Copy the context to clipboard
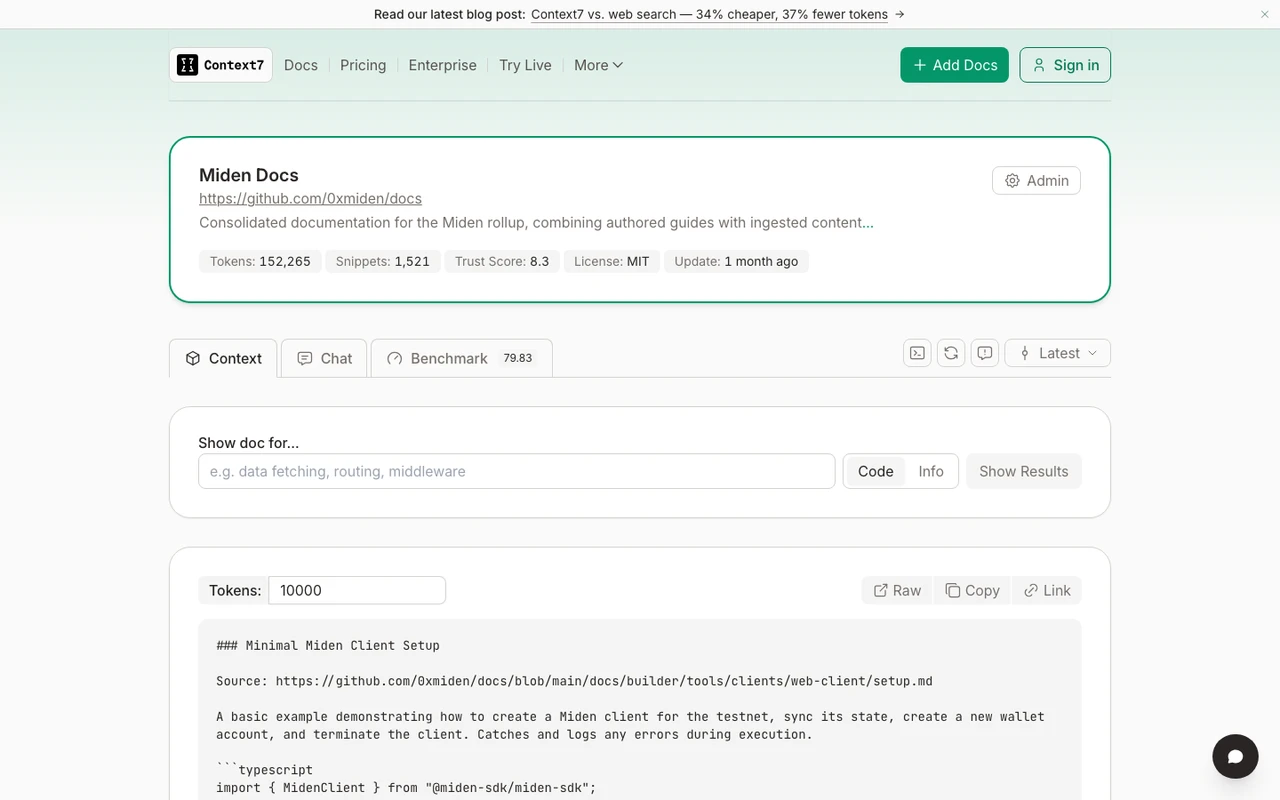The width and height of the screenshot is (1280, 800). pyautogui.click(x=972, y=590)
